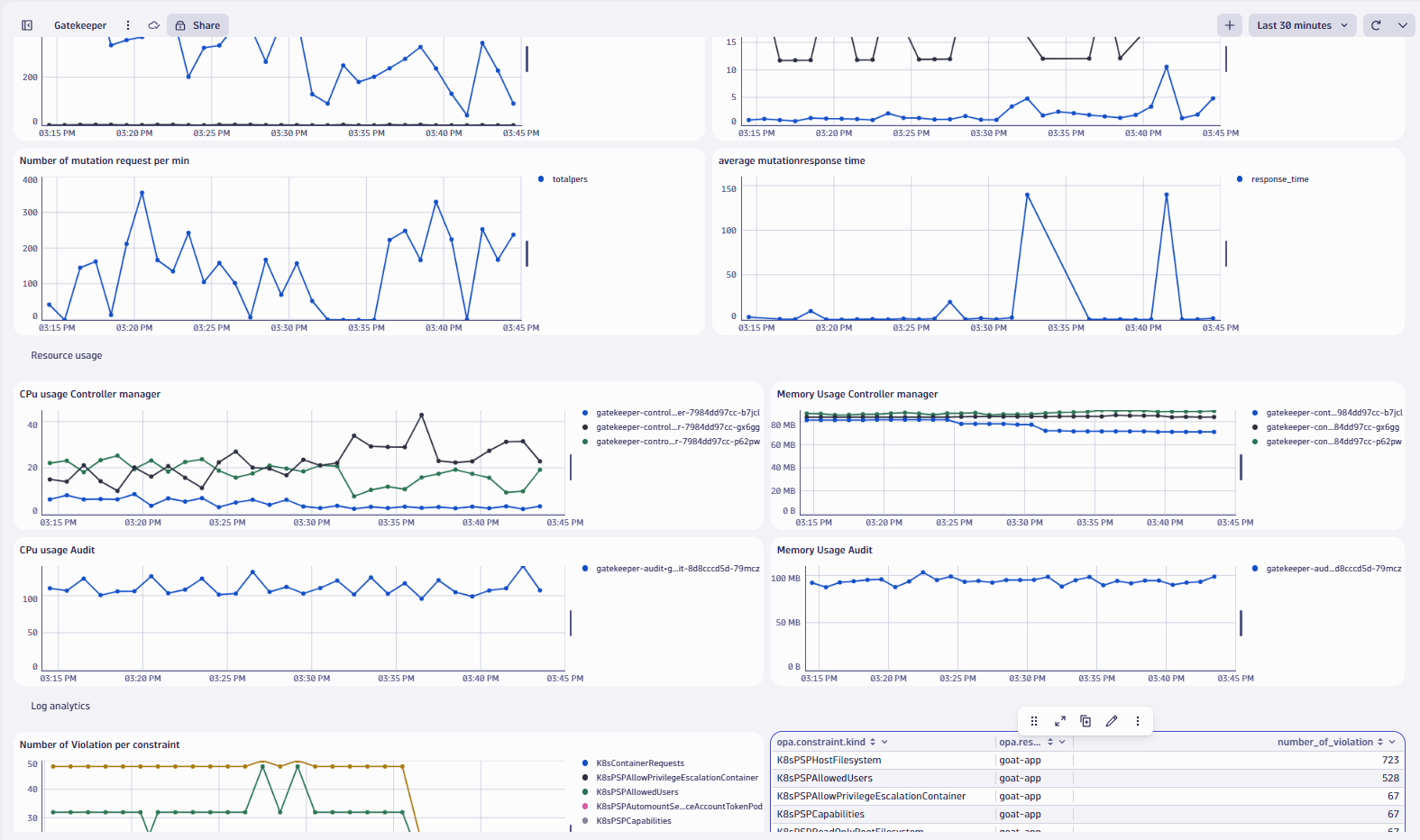Click the Resource usage section heading
Image resolution: width=1420 pixels, height=840 pixels.
click(x=67, y=356)
